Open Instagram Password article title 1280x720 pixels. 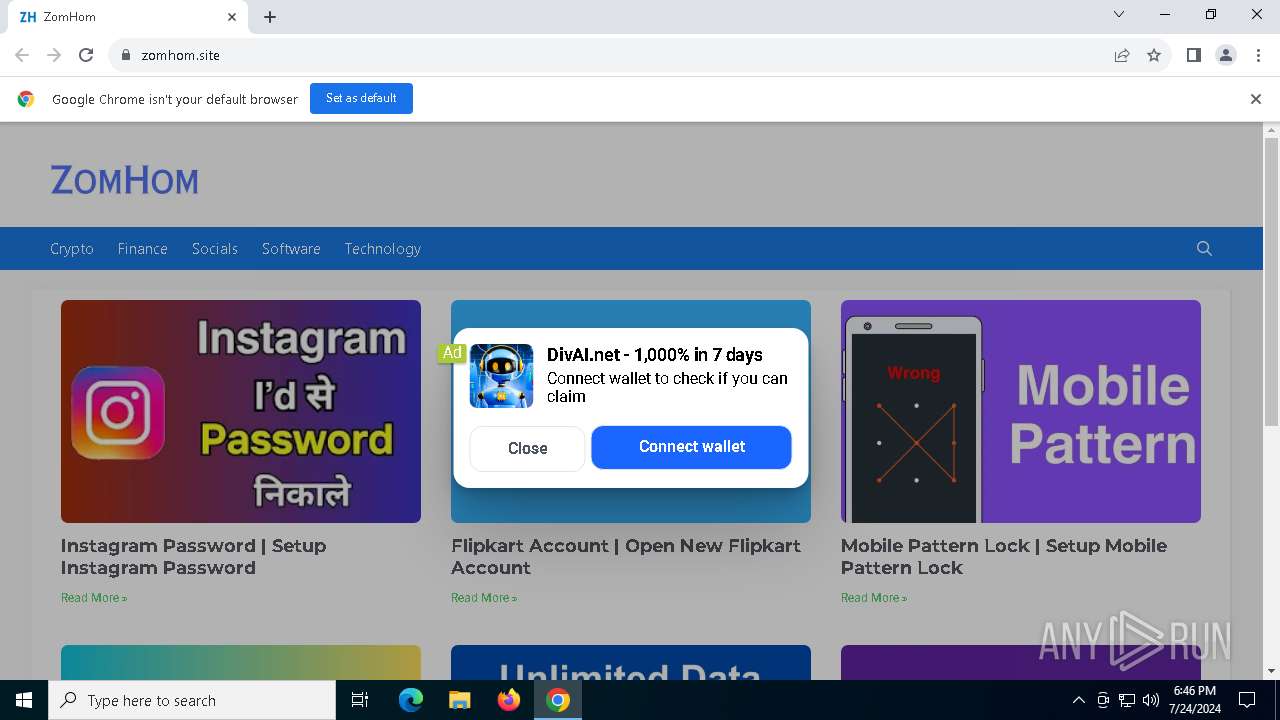[193, 557]
